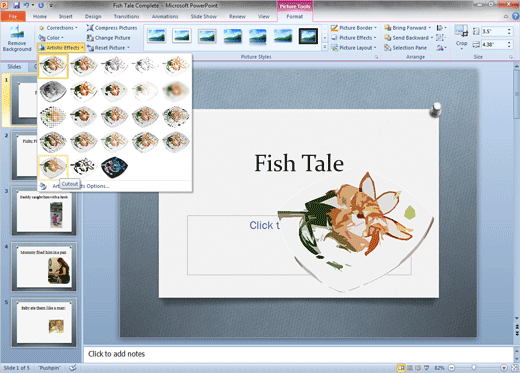
Task: Apply the Paint Strokes artistic effect
Action: pyautogui.click(x=84, y=91)
